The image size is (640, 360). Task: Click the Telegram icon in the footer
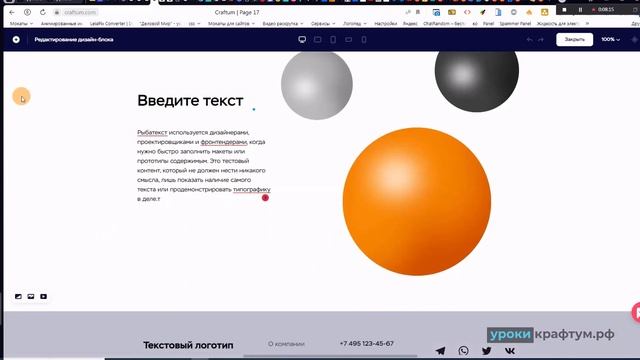[x=440, y=351]
